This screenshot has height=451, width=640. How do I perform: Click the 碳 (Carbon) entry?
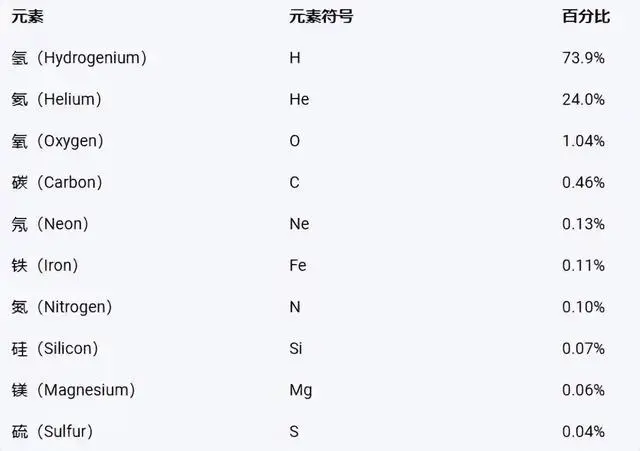[57, 182]
